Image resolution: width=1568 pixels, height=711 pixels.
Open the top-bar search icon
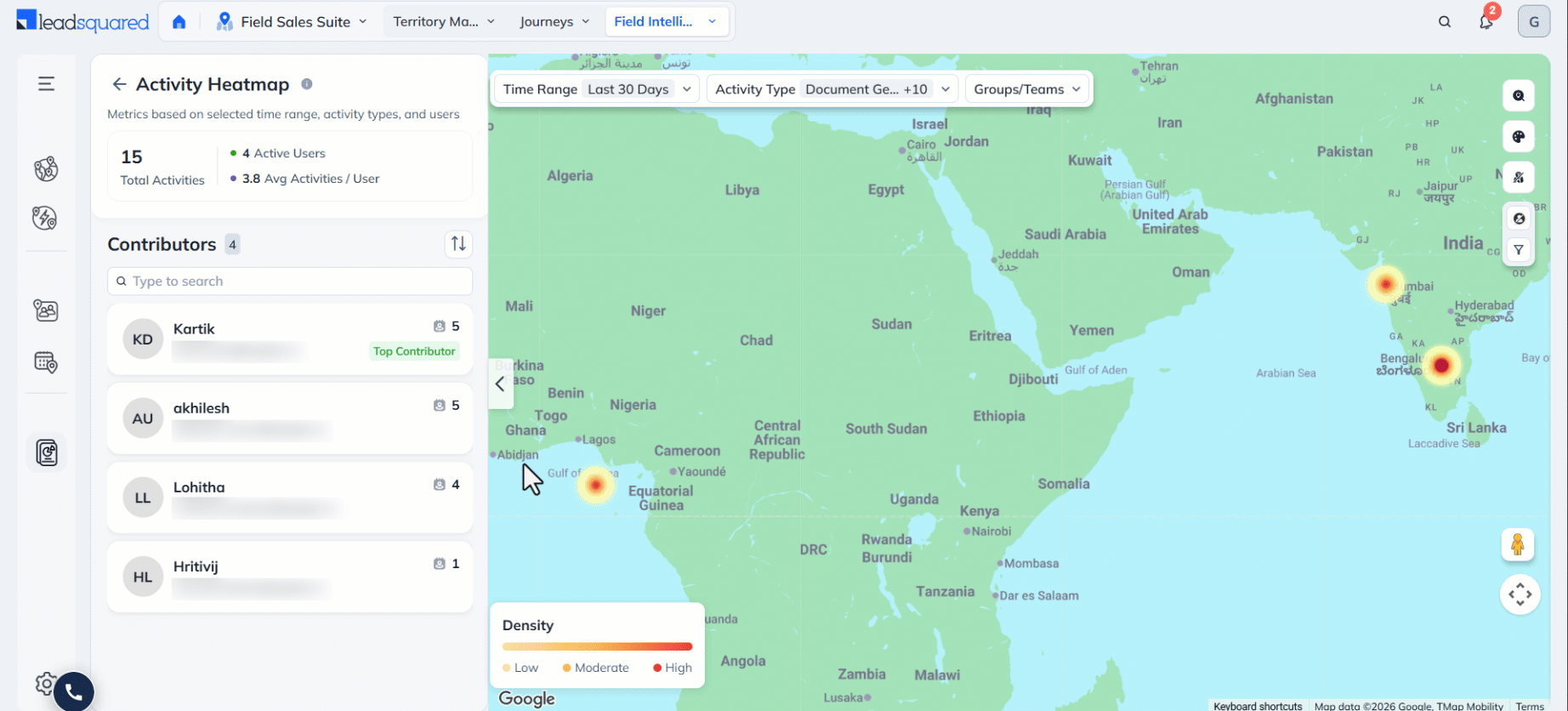click(x=1445, y=22)
